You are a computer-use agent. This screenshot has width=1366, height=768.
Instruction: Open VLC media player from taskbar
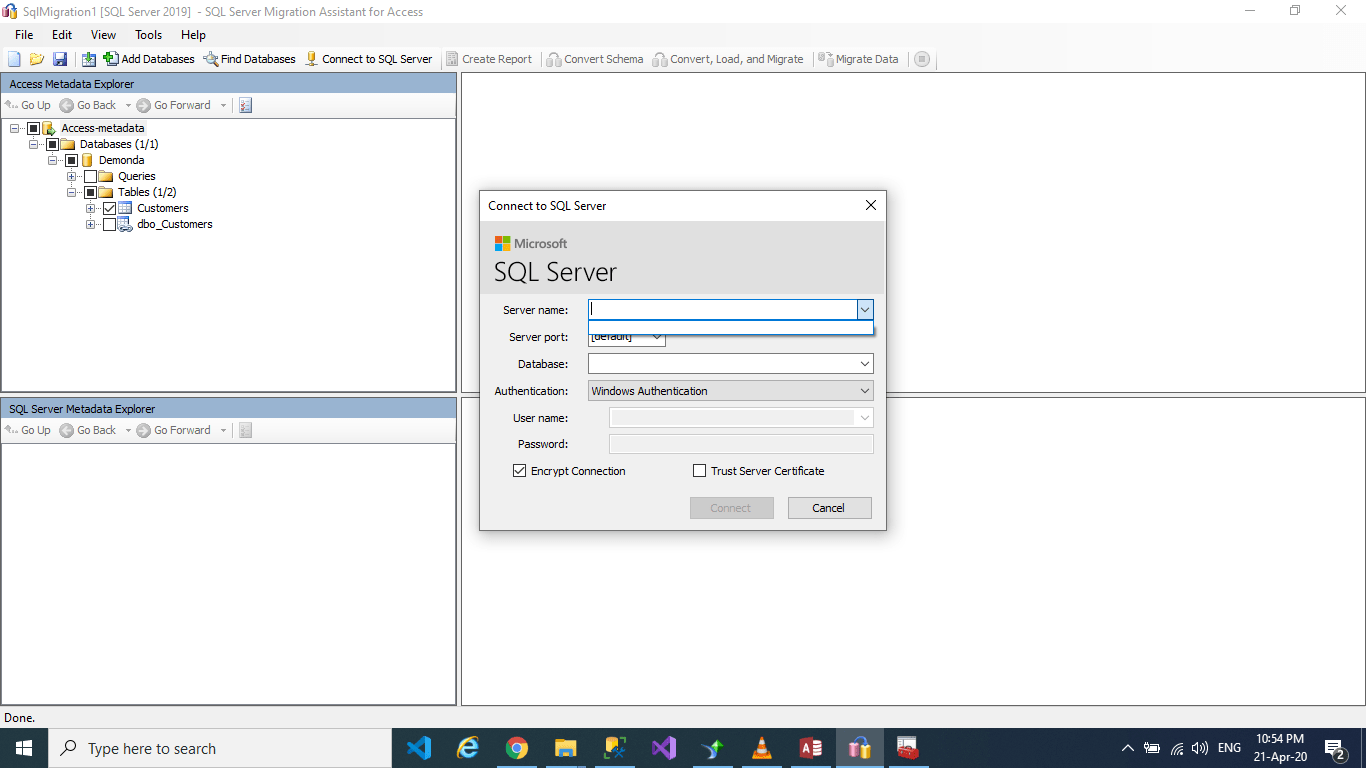[762, 748]
